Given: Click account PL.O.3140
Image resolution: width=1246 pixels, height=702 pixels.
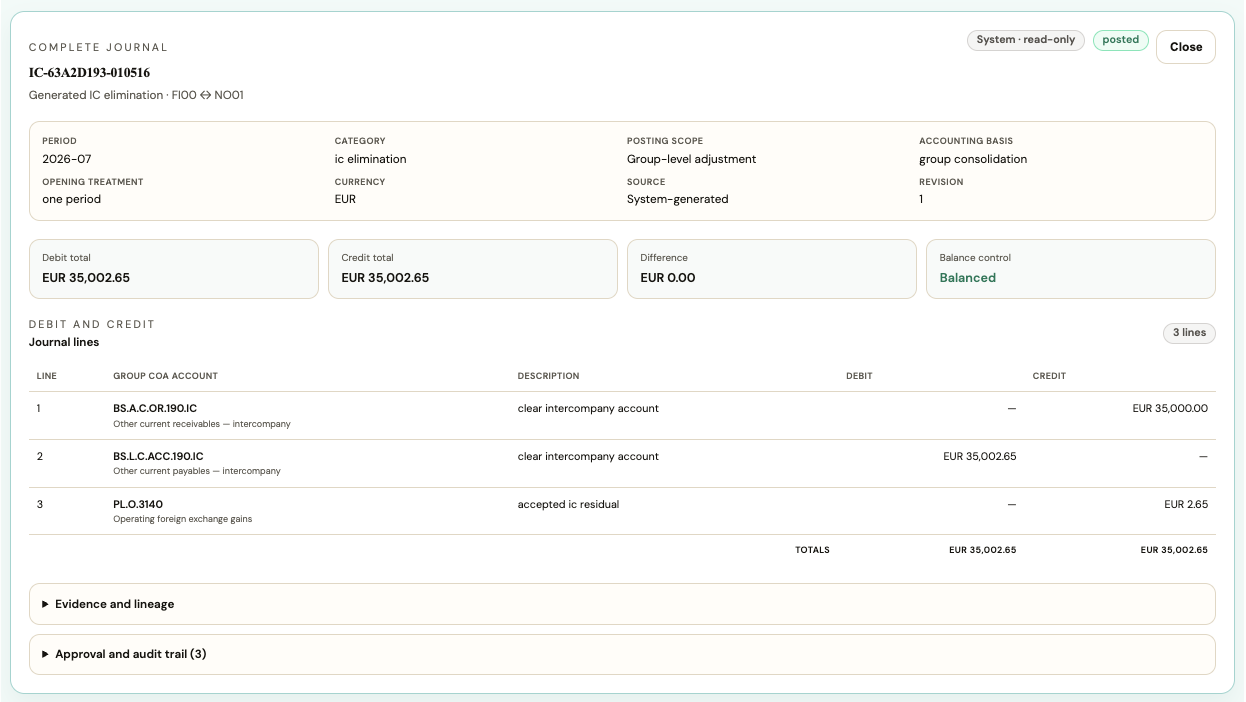Looking at the screenshot, I should (x=138, y=504).
